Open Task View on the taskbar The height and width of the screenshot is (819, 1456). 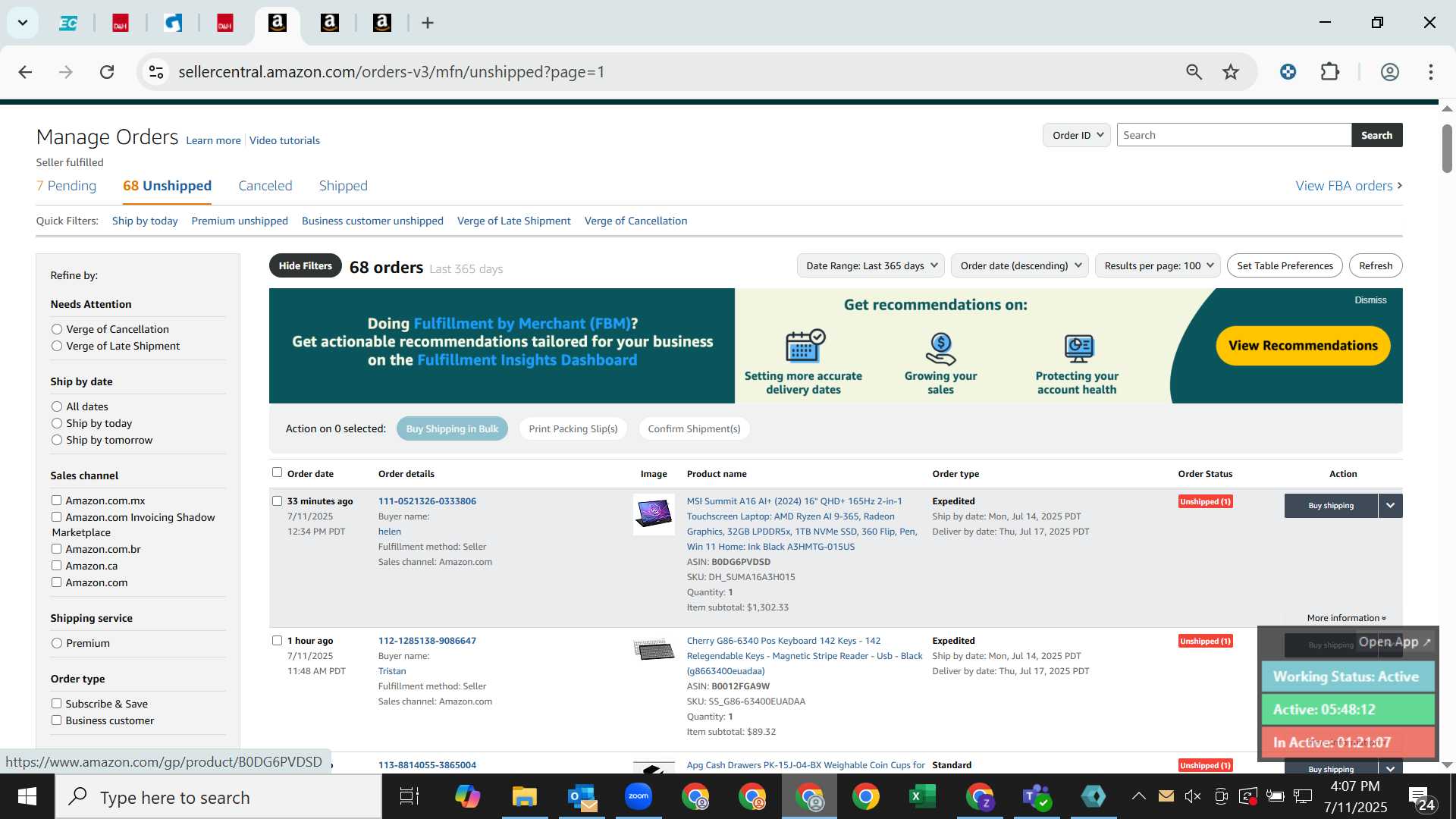click(x=409, y=797)
